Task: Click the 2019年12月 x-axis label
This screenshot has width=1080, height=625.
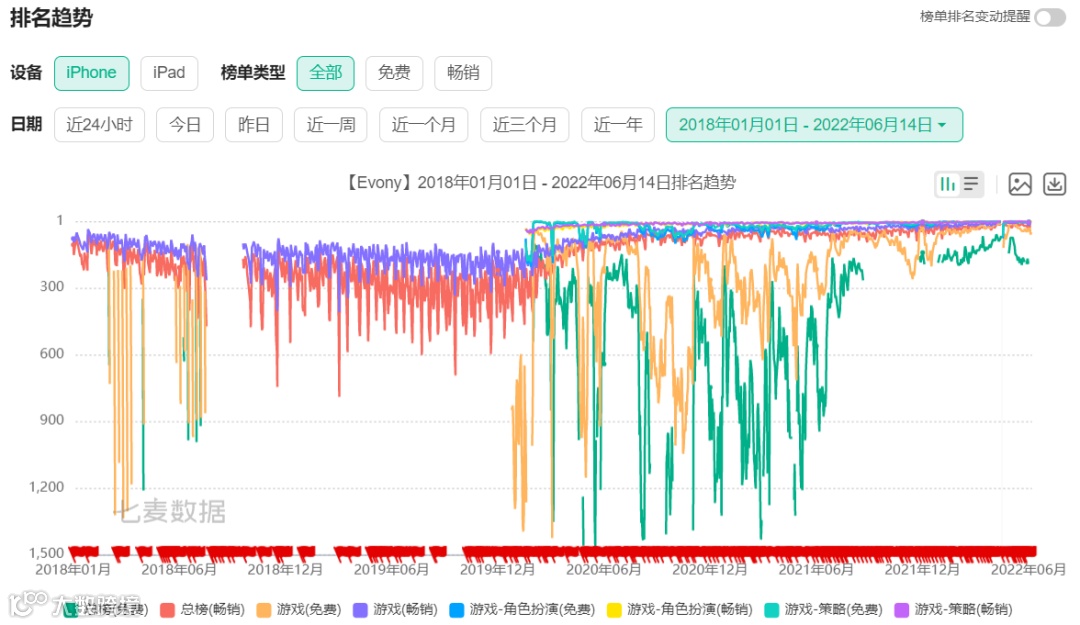Action: click(x=497, y=570)
